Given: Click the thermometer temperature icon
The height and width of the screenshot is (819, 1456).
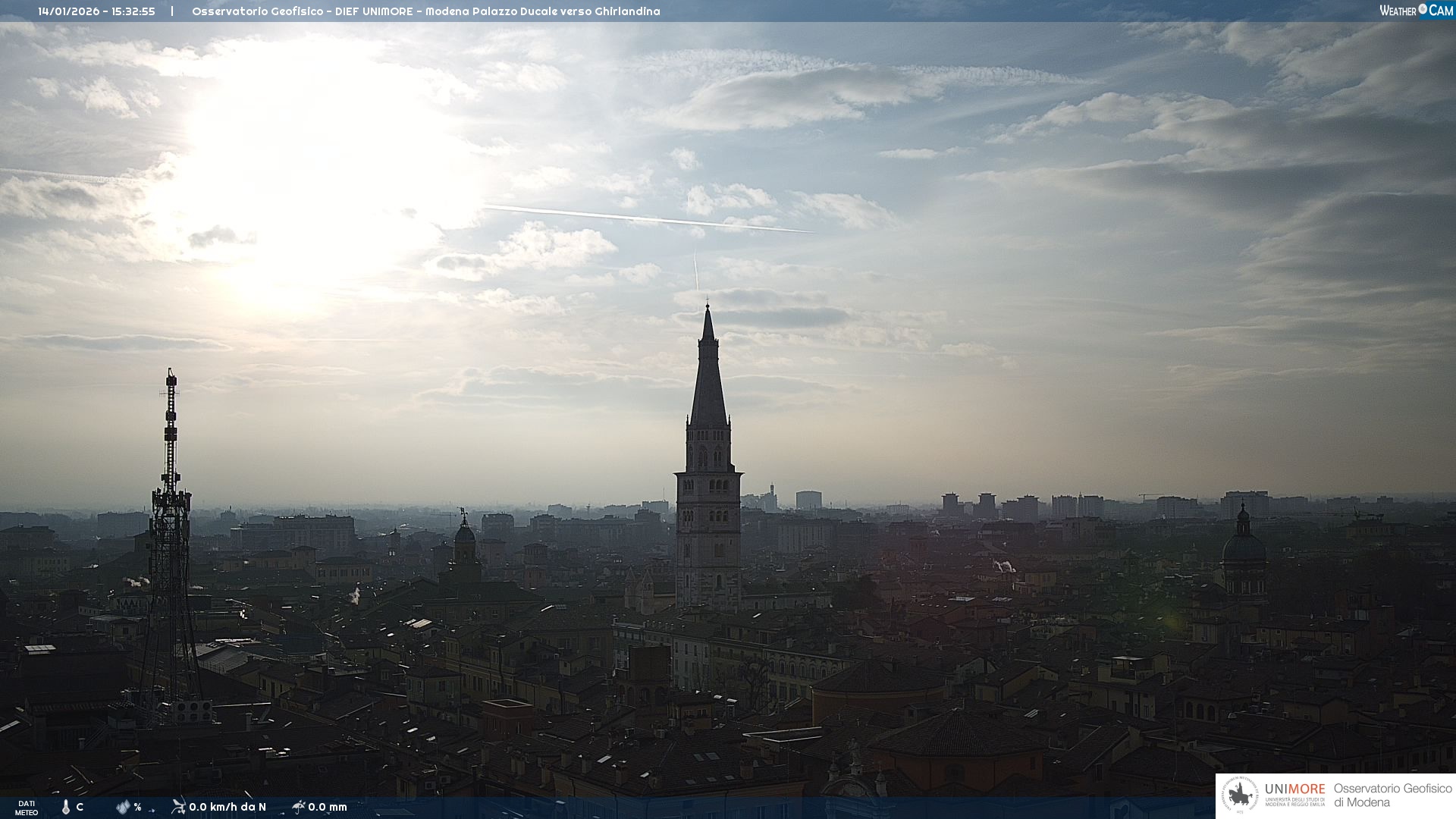Looking at the screenshot, I should point(66,807).
